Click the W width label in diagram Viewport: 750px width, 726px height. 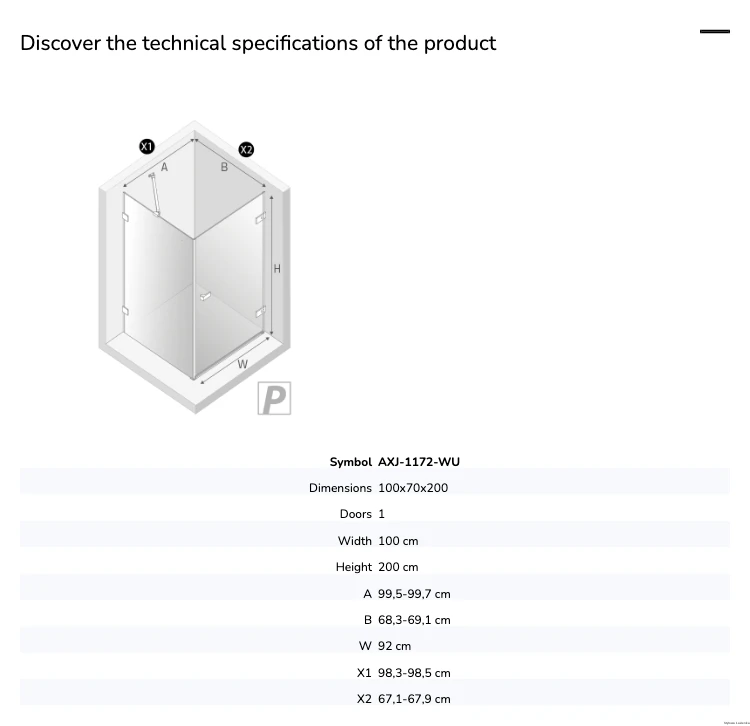[x=243, y=364]
